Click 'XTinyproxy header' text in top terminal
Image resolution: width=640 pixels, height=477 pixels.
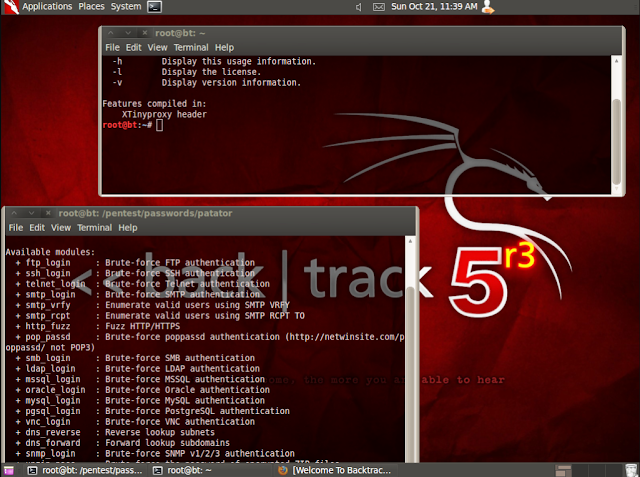click(x=164, y=115)
